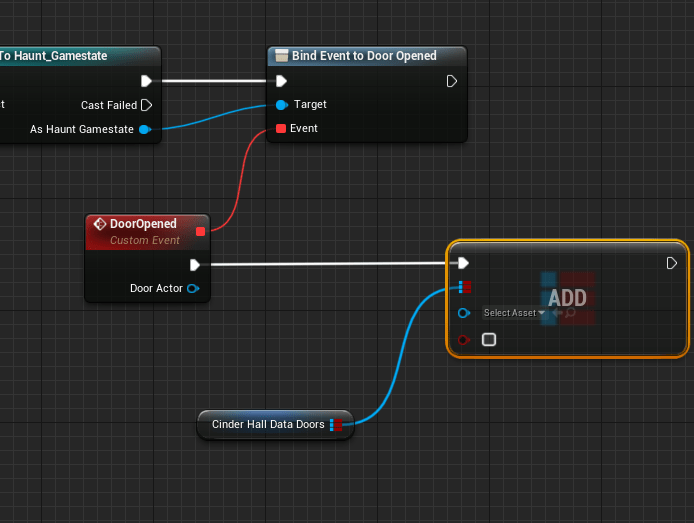
Task: Toggle the boolean value checkbox on ADD node
Action: [x=489, y=340]
